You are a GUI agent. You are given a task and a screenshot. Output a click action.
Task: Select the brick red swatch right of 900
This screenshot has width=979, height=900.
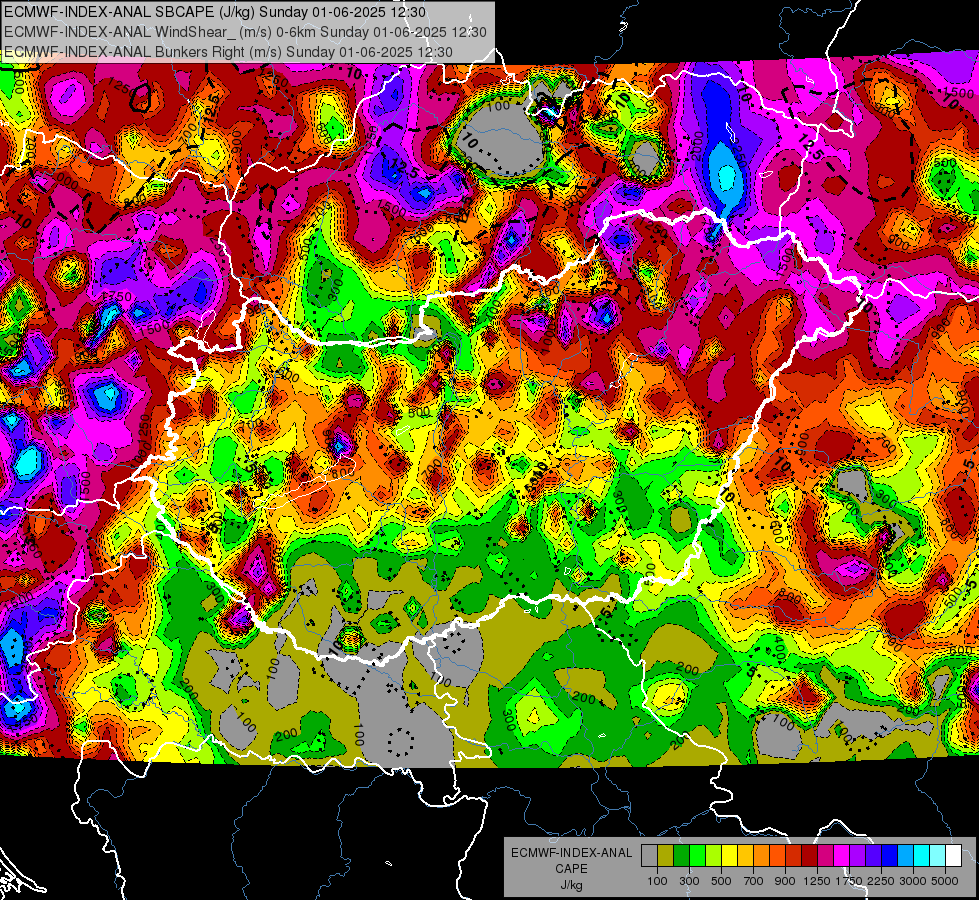click(794, 856)
